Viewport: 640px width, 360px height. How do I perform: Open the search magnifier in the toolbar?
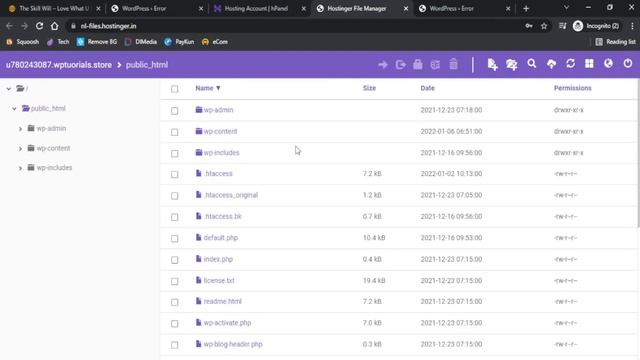(531, 64)
